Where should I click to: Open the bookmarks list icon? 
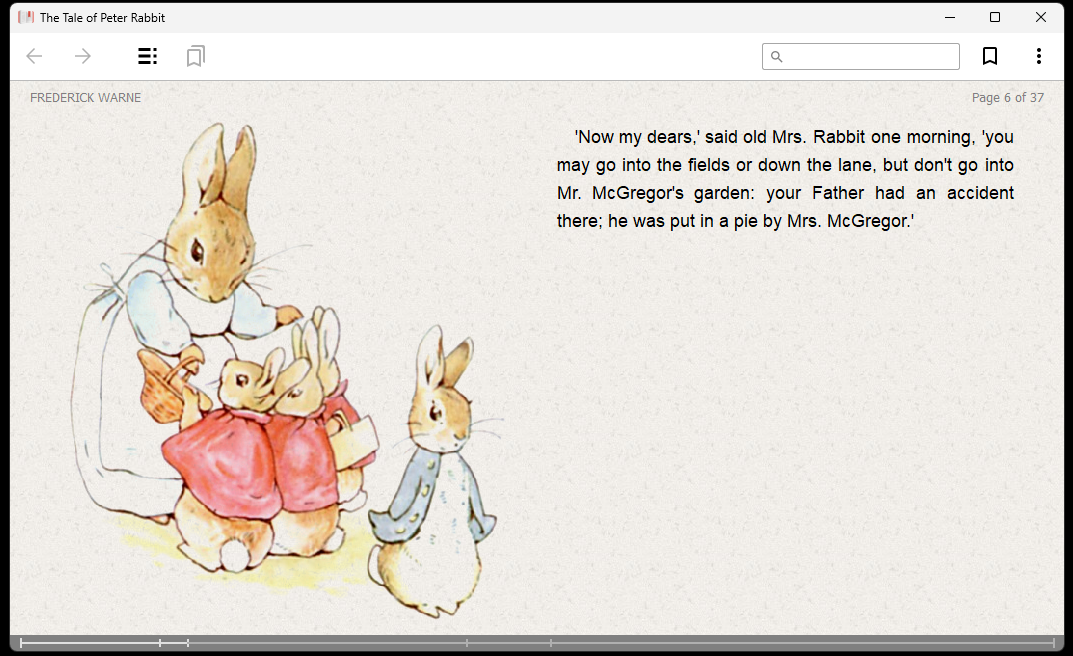[x=196, y=56]
